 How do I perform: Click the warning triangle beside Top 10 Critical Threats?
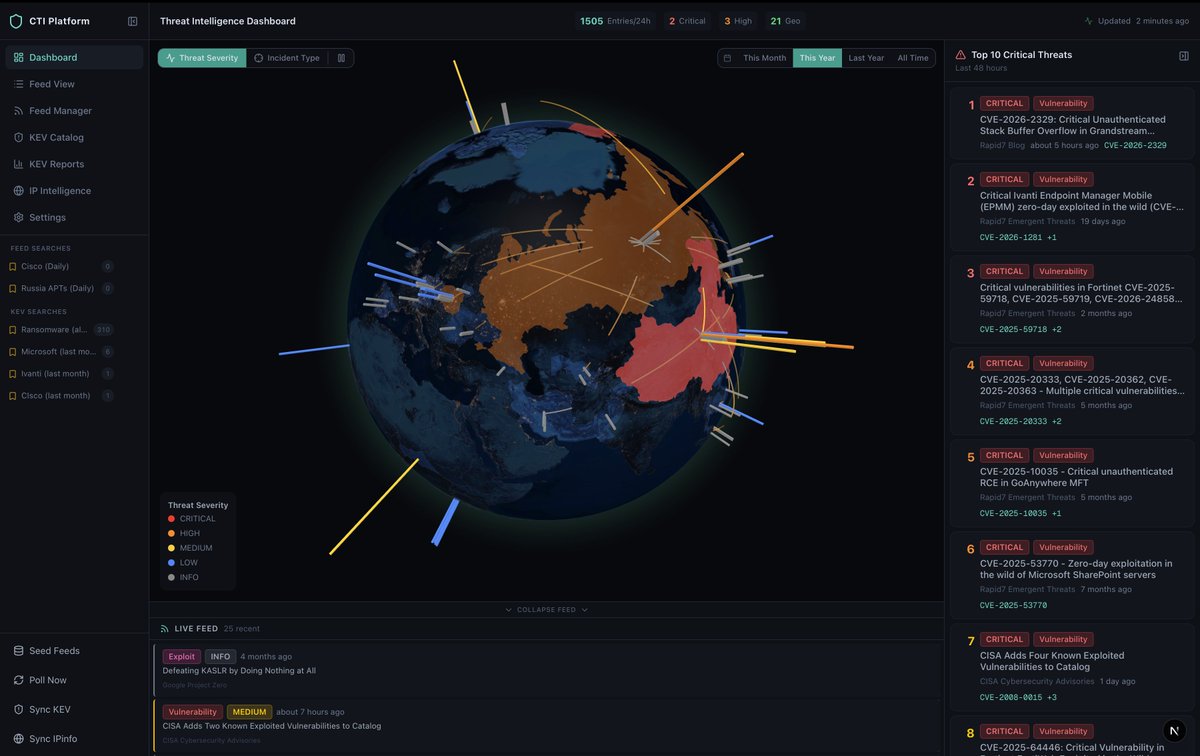point(961,55)
